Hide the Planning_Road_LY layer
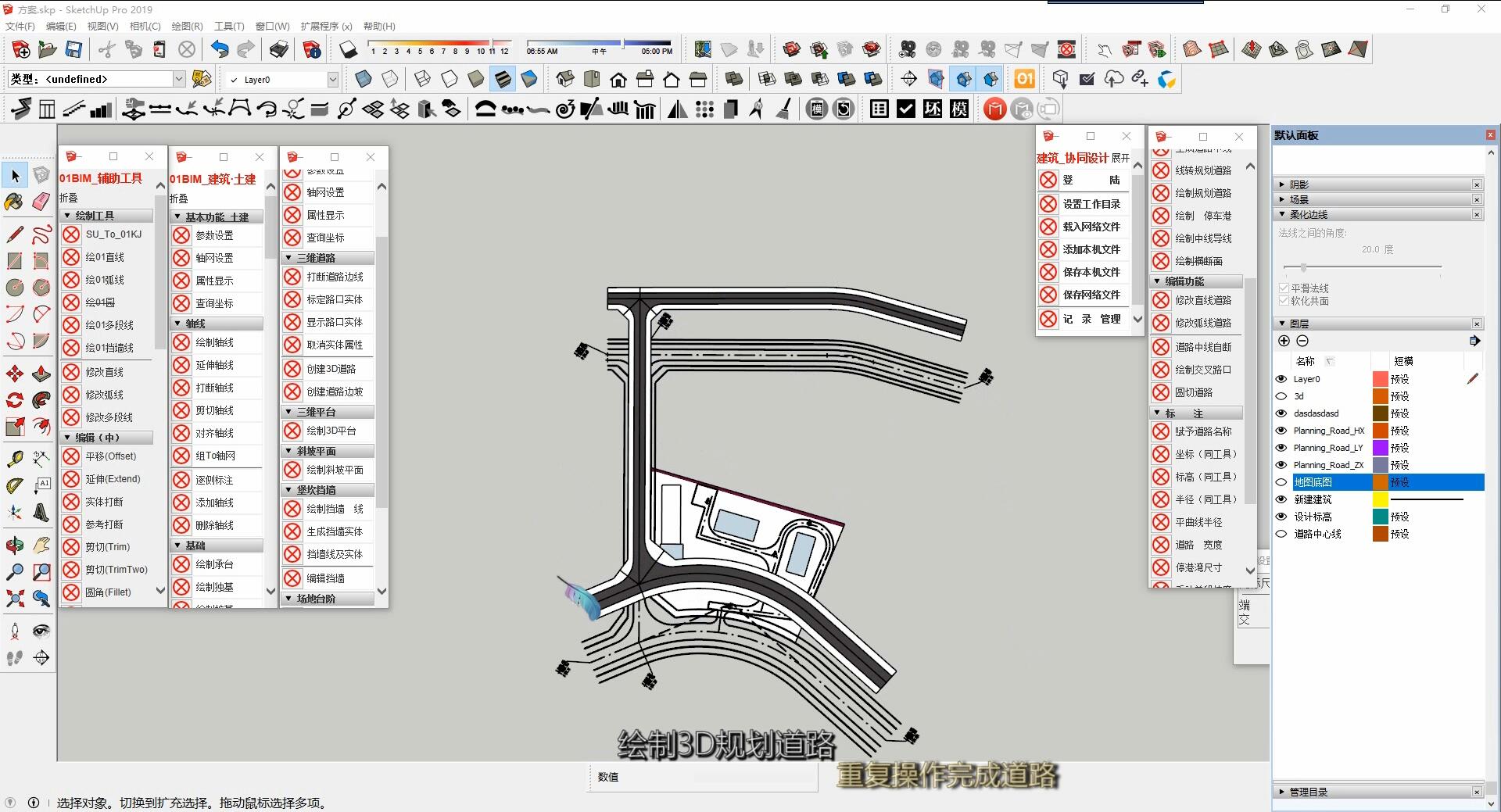Screen dimensions: 1501x812 coord(1281,448)
